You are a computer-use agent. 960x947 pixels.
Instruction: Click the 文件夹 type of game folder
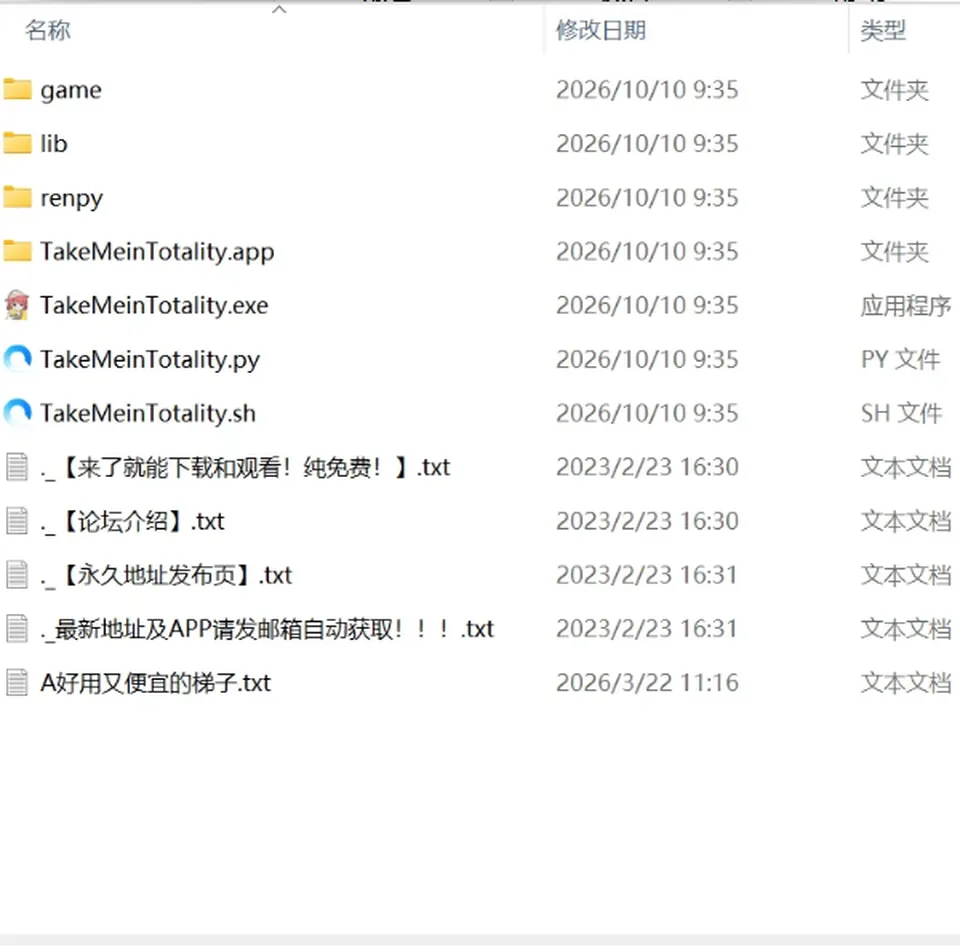[x=894, y=90]
